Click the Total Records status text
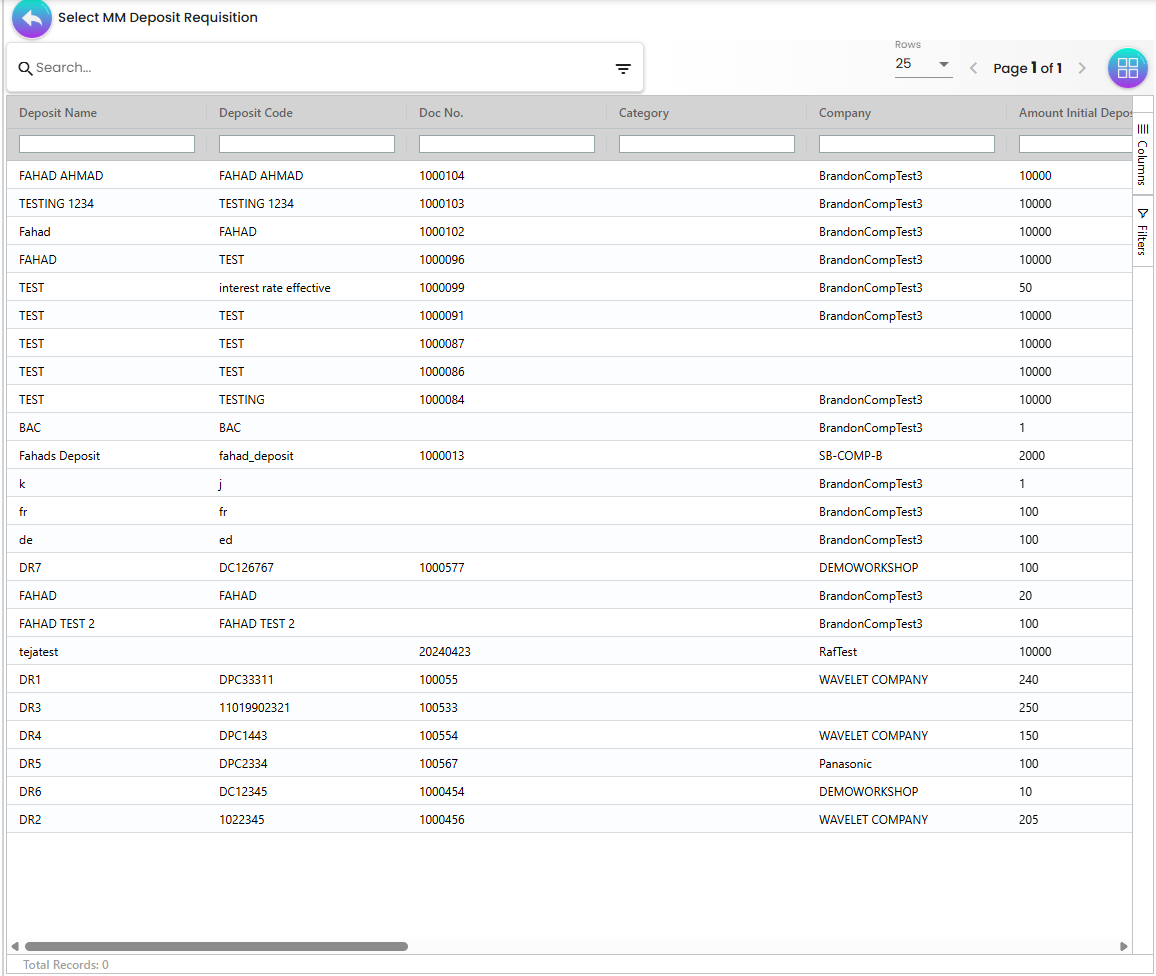Screen dimensions: 1156x976 [x=66, y=965]
